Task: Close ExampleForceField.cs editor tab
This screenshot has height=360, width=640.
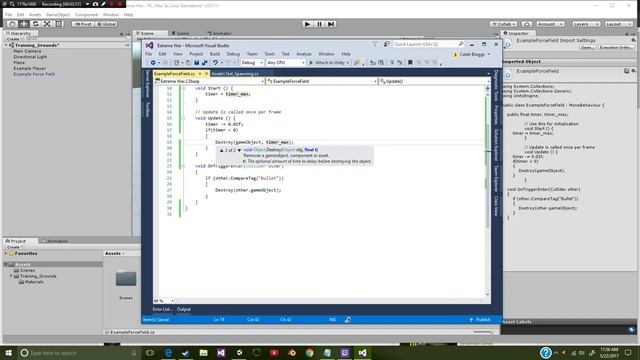Action: pyautogui.click(x=207, y=73)
